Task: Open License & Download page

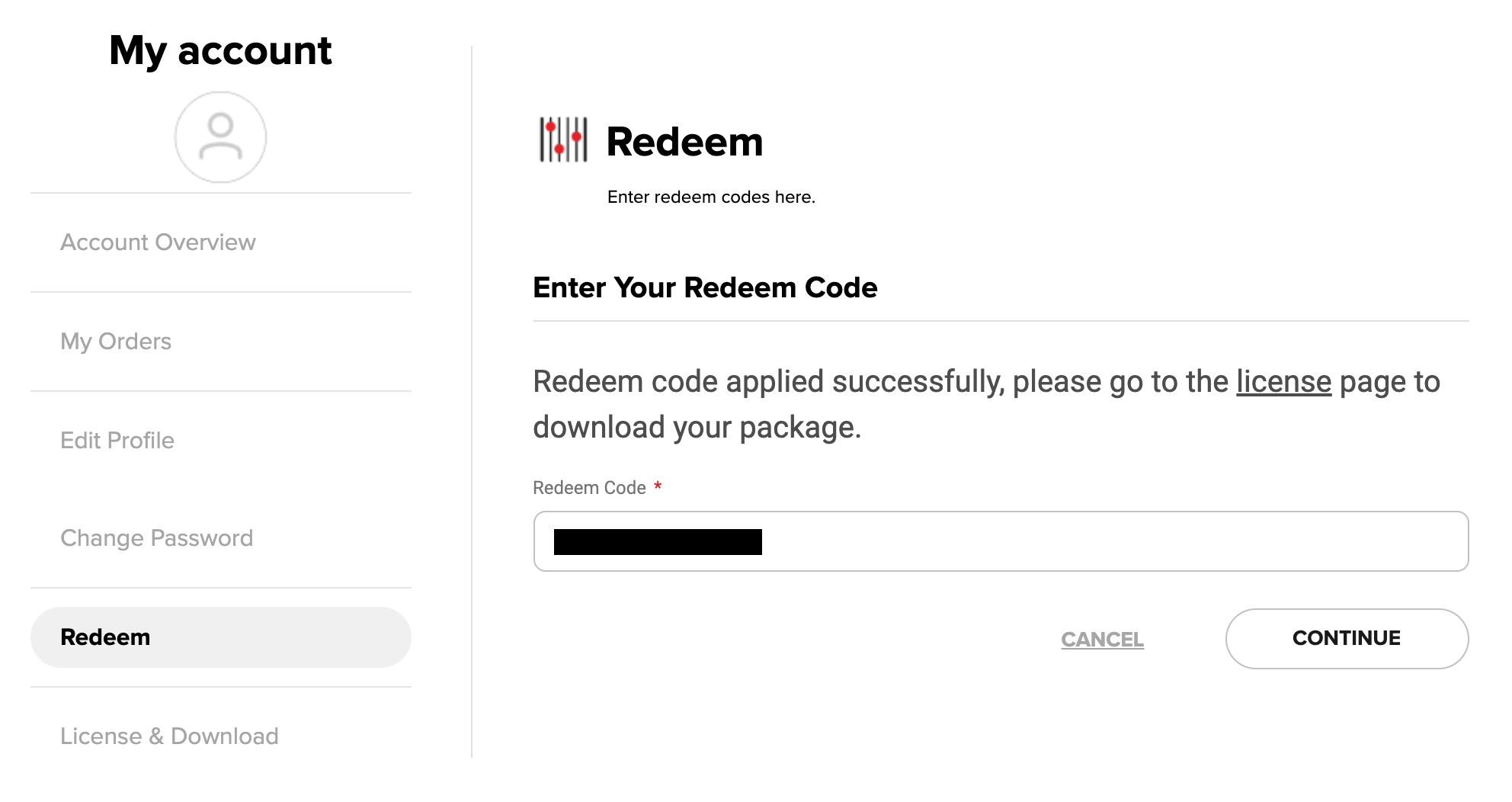Action: point(169,736)
